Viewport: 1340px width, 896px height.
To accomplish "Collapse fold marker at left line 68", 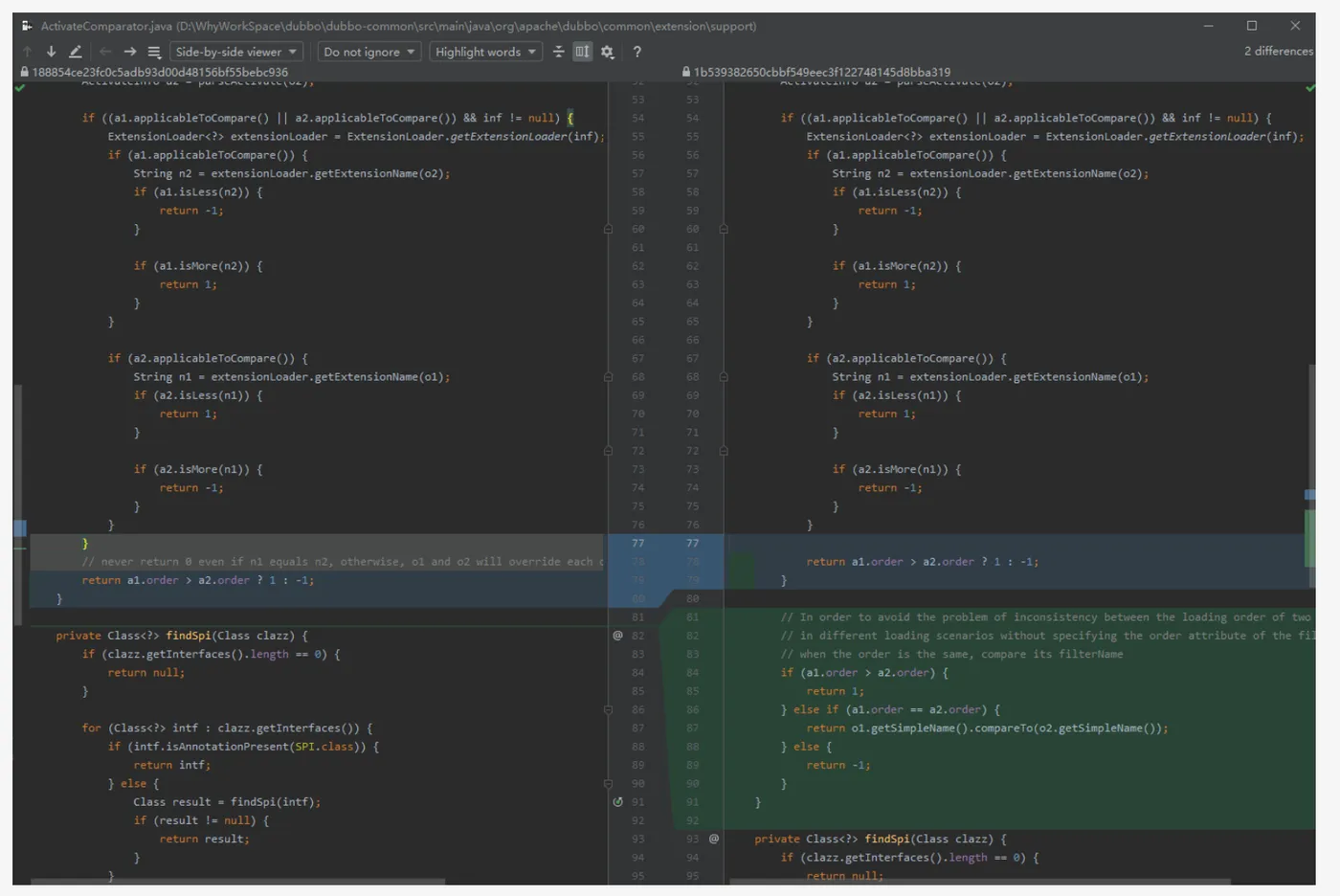I will [608, 377].
